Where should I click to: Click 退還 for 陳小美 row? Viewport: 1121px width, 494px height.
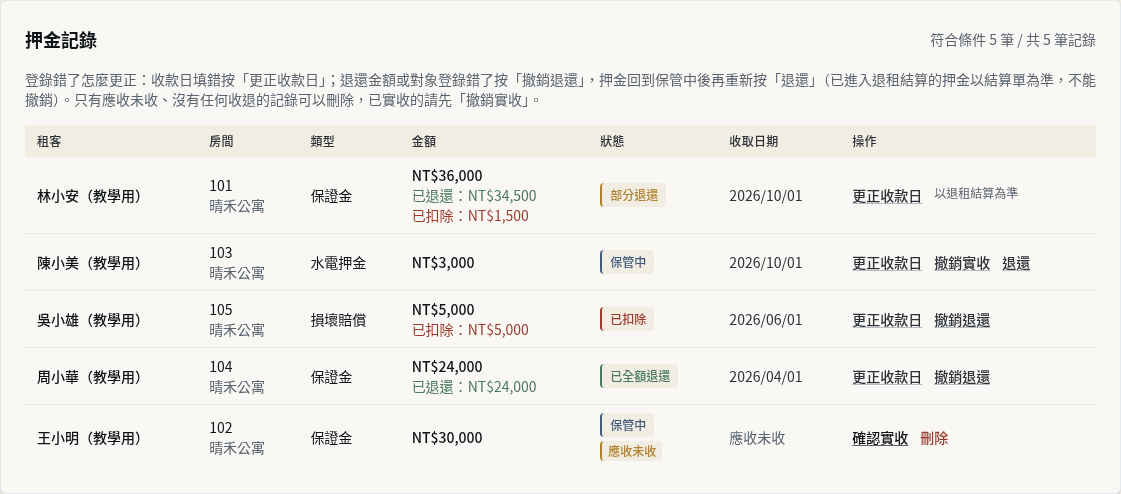click(1016, 263)
